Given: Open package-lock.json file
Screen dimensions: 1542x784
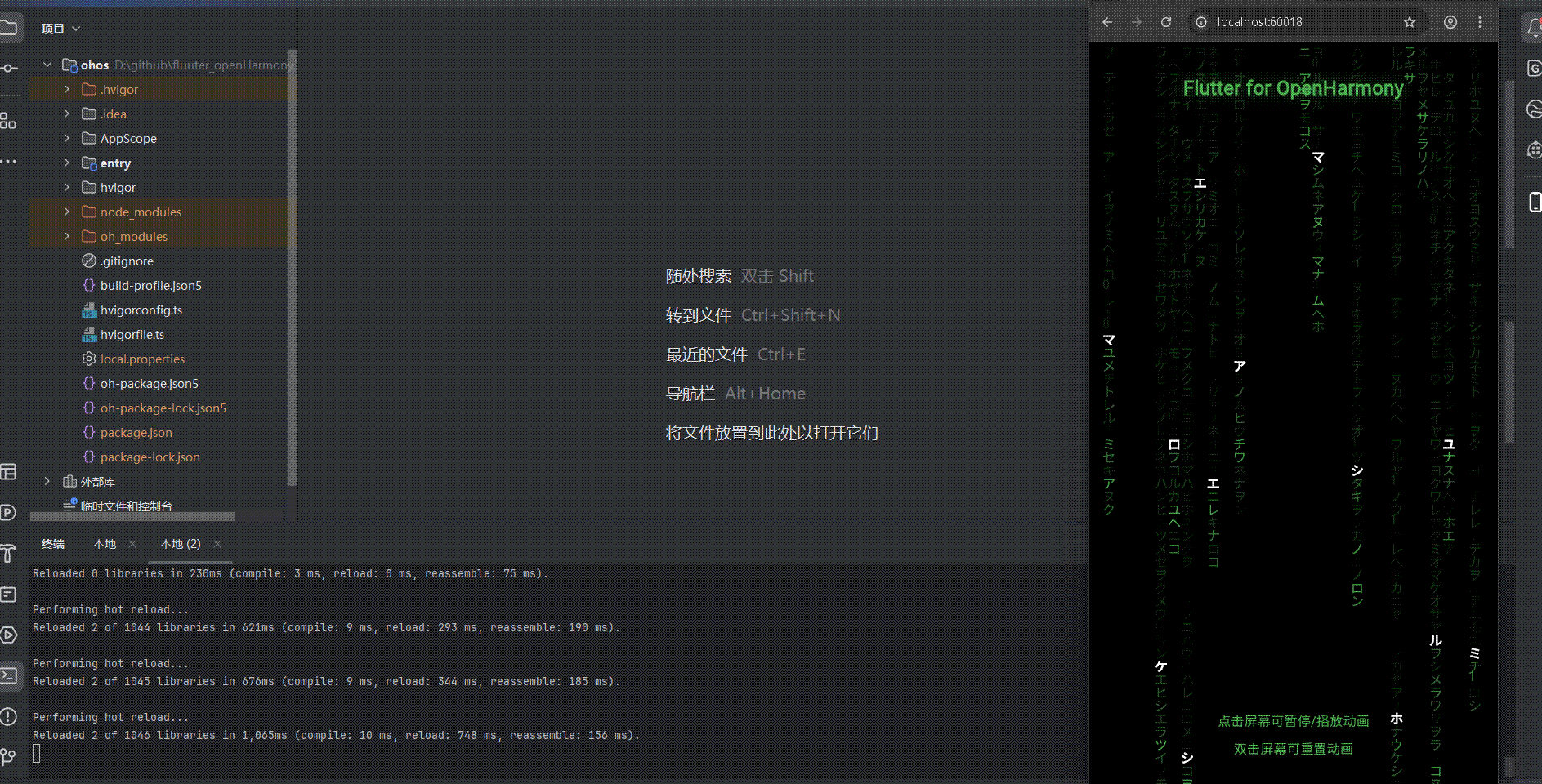Looking at the screenshot, I should coord(150,457).
